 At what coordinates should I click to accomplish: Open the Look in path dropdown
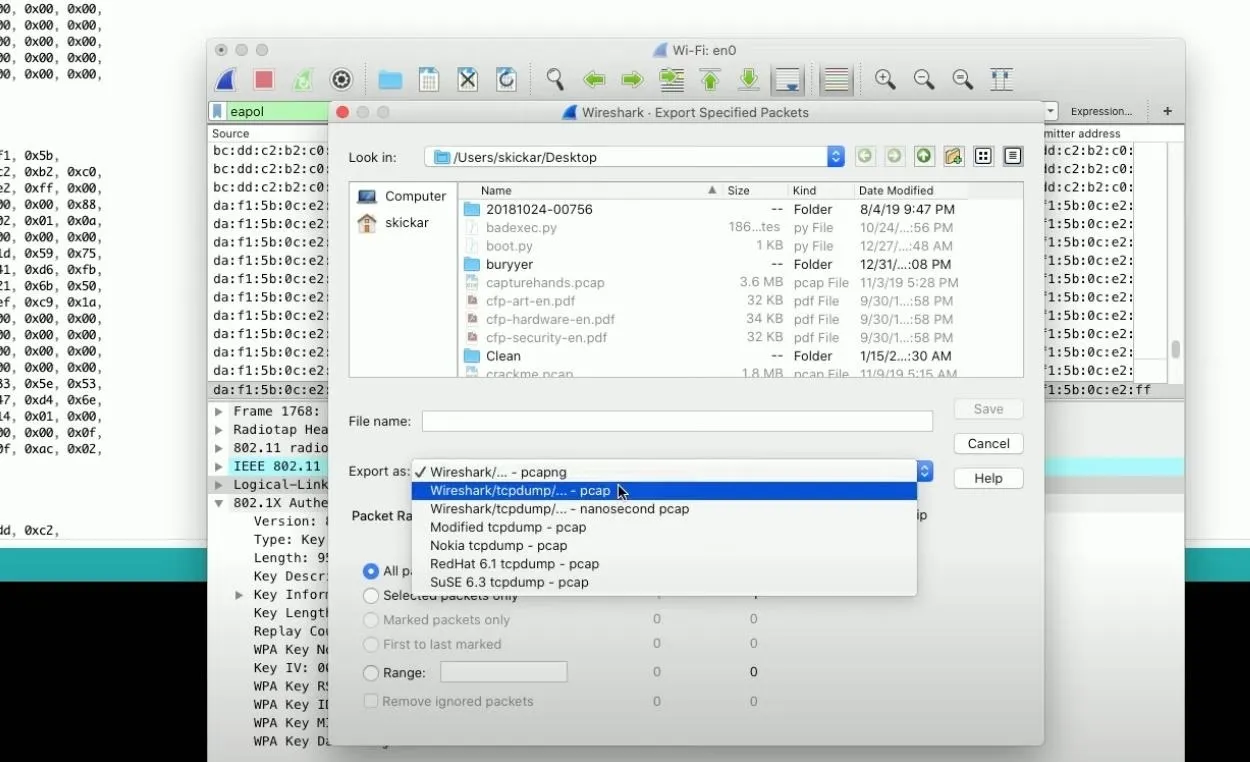(836, 156)
